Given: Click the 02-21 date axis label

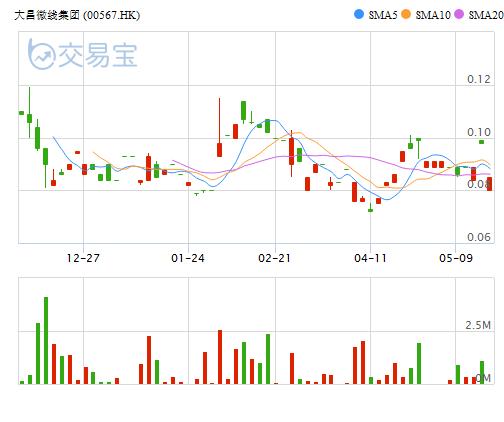Looking at the screenshot, I should [275, 258].
